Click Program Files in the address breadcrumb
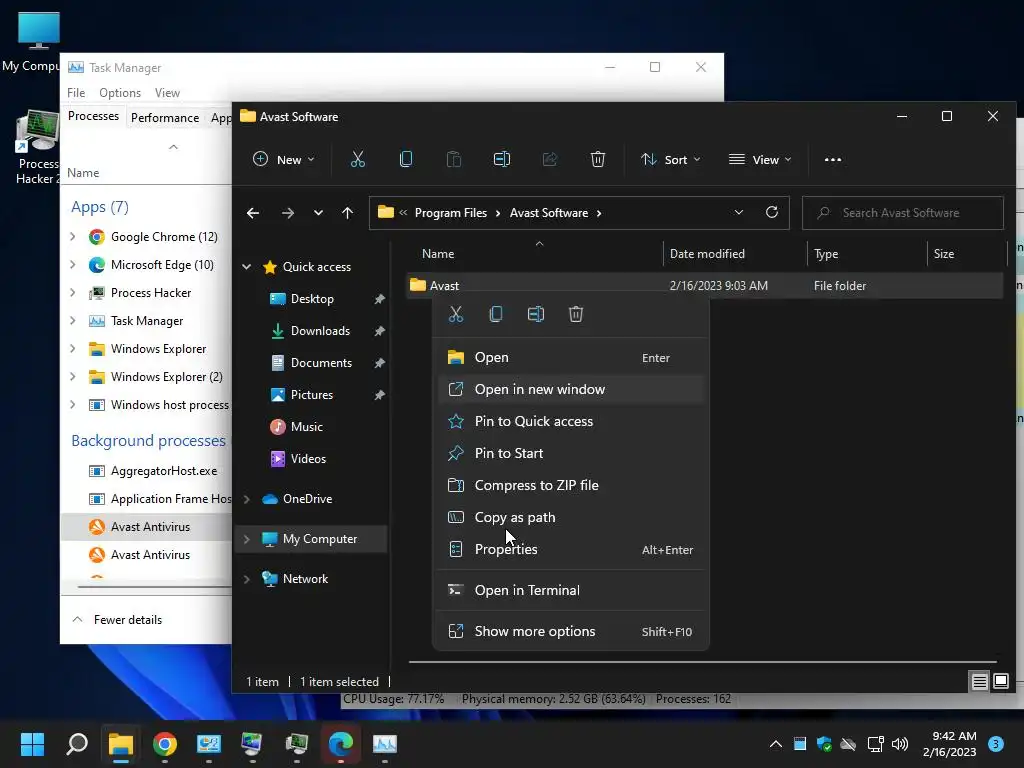 tap(451, 213)
